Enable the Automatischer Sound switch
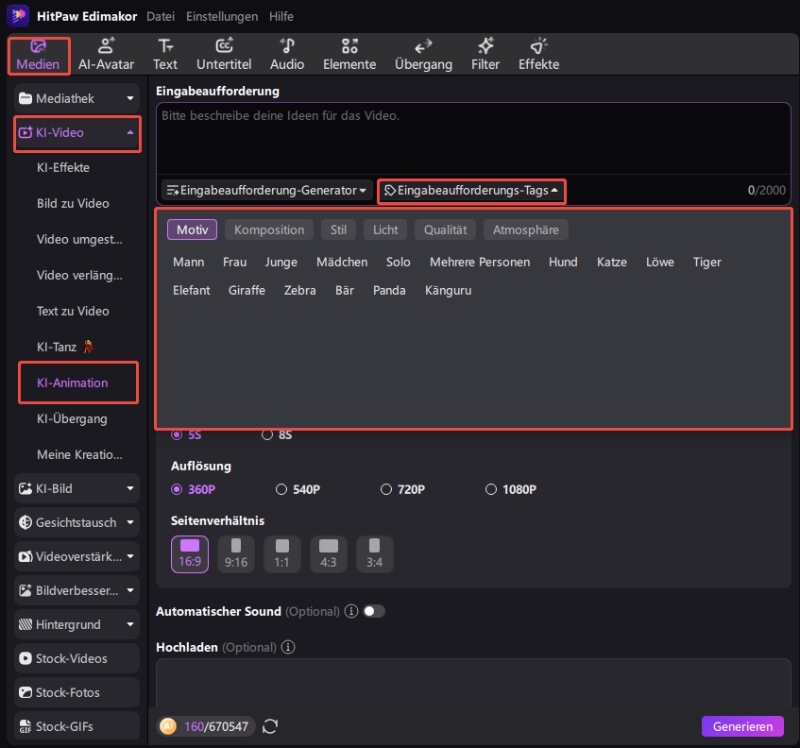Viewport: 800px width, 748px height. coord(374,611)
